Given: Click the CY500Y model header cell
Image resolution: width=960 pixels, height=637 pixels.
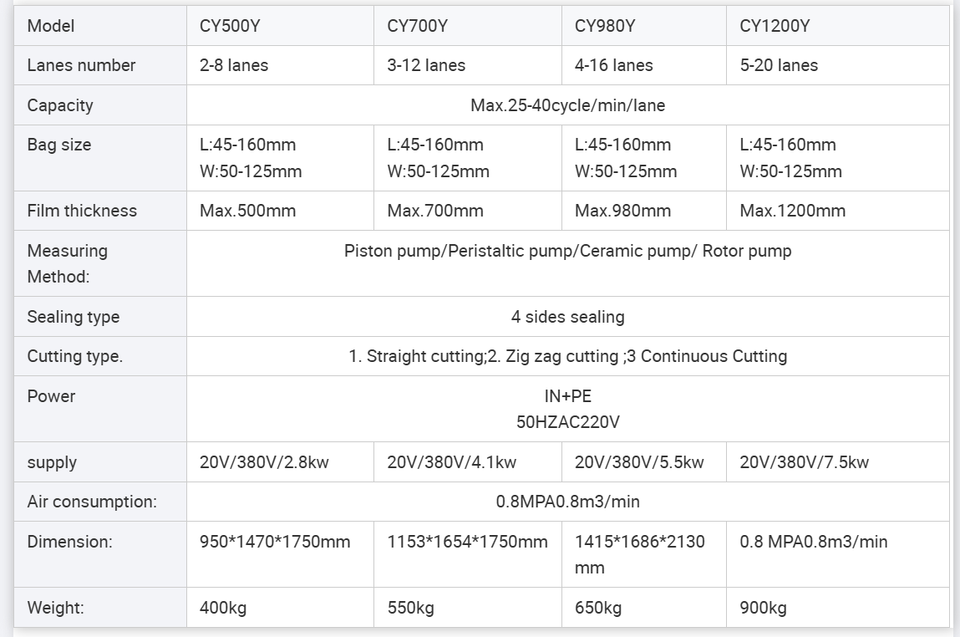Looking at the screenshot, I should tap(229, 25).
